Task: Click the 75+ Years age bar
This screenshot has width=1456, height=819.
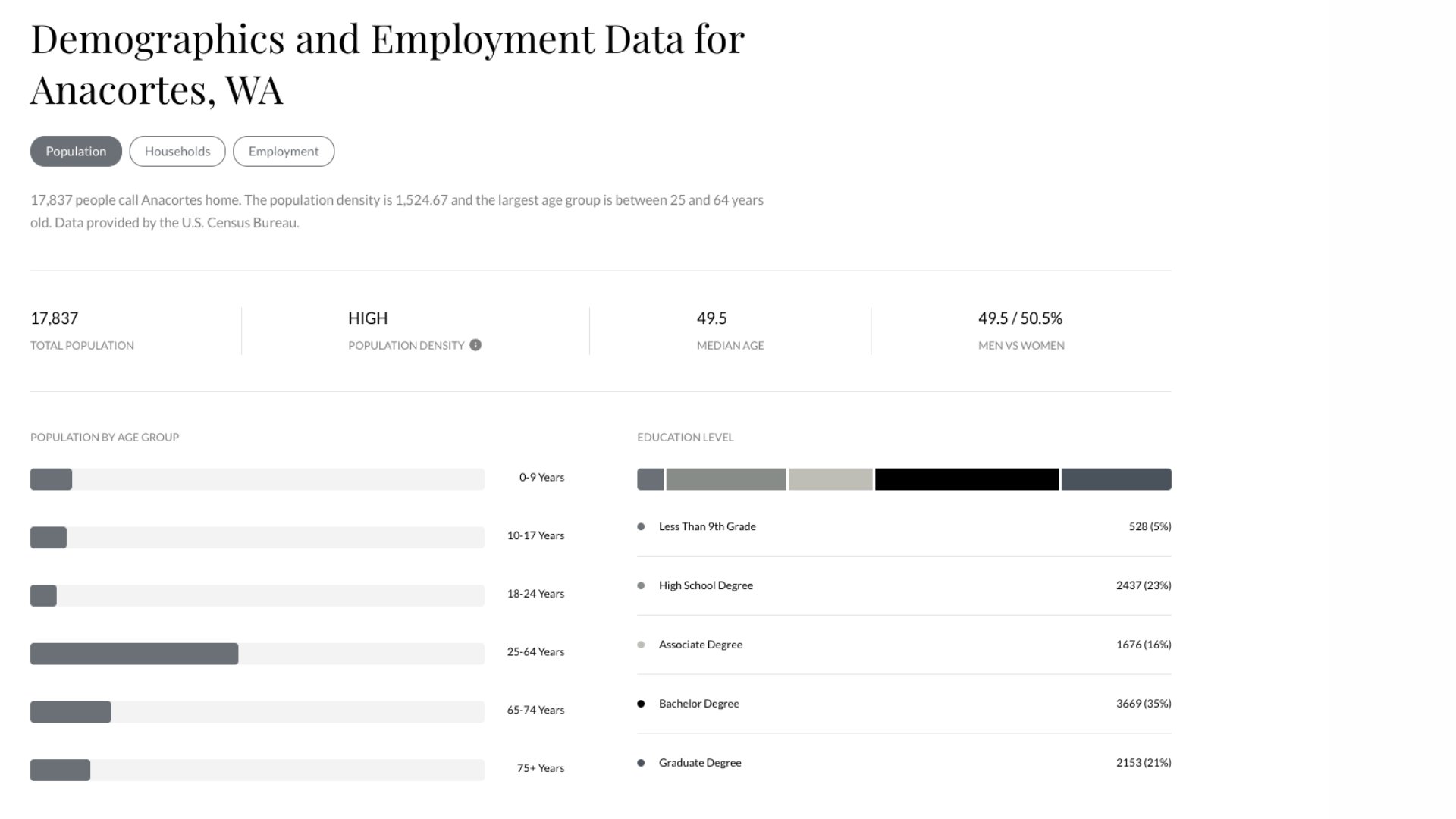Action: pyautogui.click(x=60, y=770)
